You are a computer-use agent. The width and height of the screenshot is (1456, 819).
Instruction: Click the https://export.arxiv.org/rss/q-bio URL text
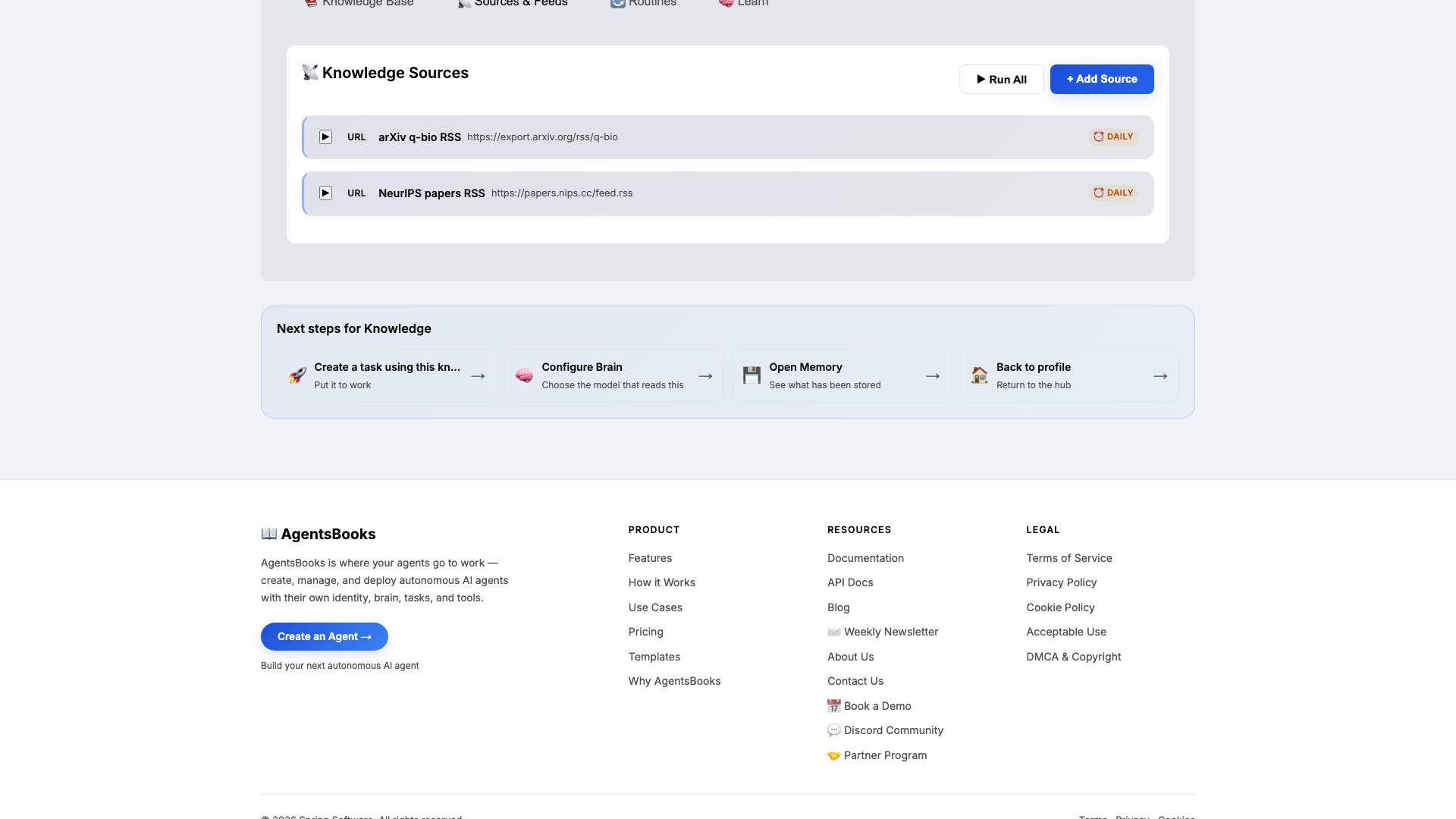click(x=542, y=137)
